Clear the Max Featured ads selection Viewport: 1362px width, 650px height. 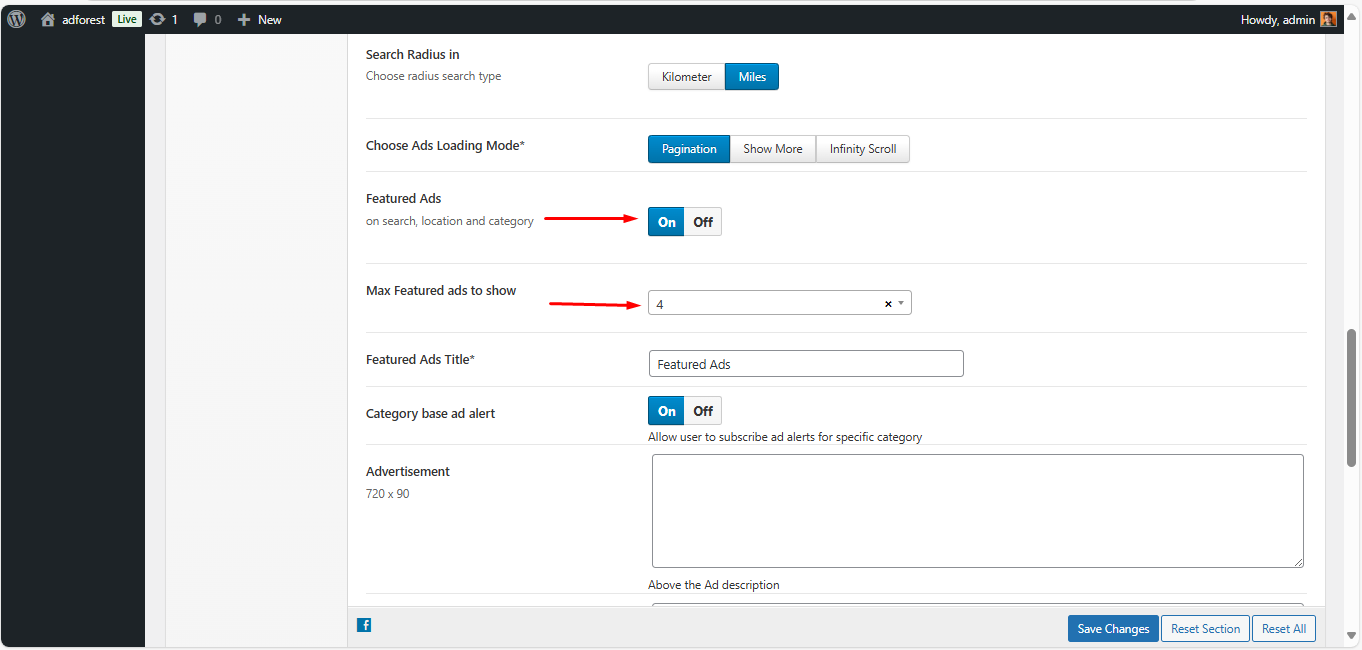(887, 304)
